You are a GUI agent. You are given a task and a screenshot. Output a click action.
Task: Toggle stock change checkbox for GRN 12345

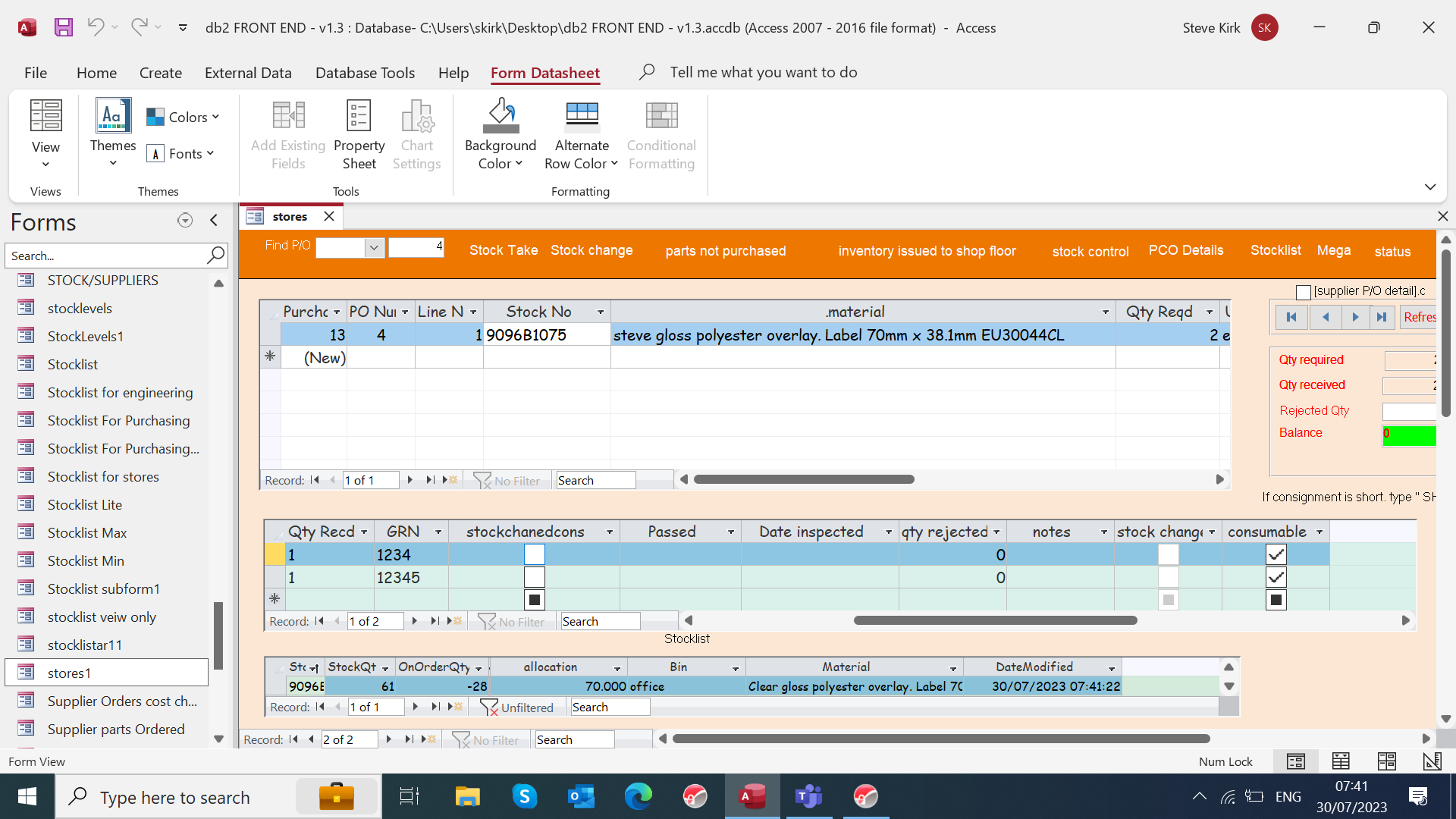[1169, 577]
